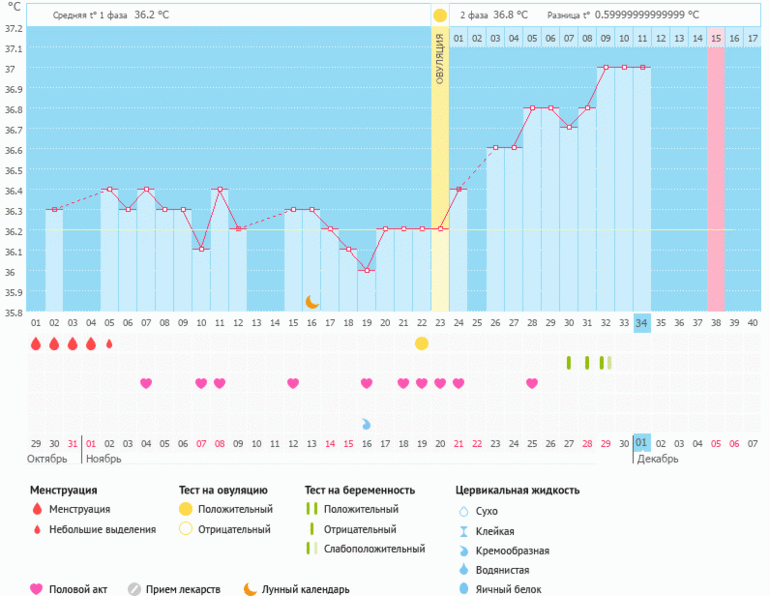The width and height of the screenshot is (770, 596).
Task: Click the positive ovulation test marker on day 22
Action: (x=421, y=343)
